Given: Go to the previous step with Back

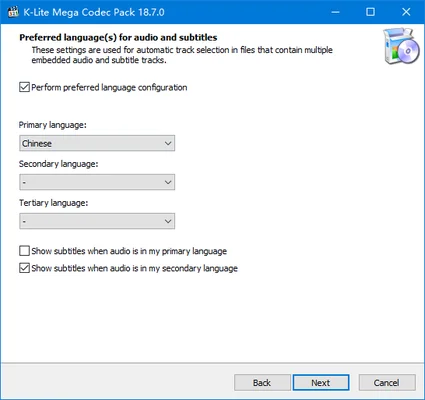Looking at the screenshot, I should pos(262,382).
